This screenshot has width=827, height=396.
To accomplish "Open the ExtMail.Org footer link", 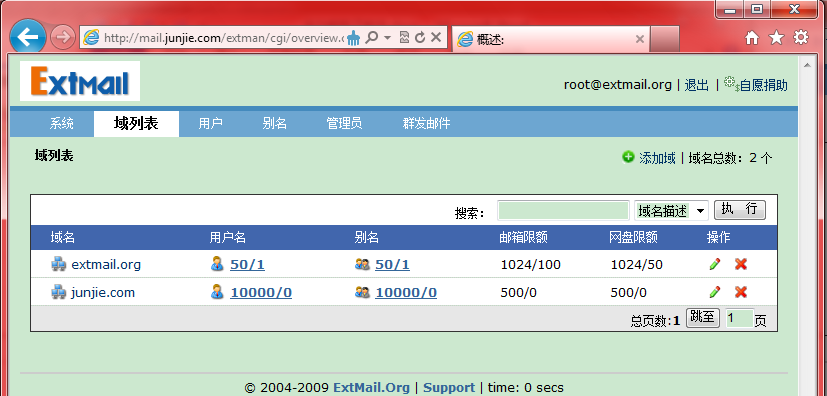I will (x=371, y=388).
